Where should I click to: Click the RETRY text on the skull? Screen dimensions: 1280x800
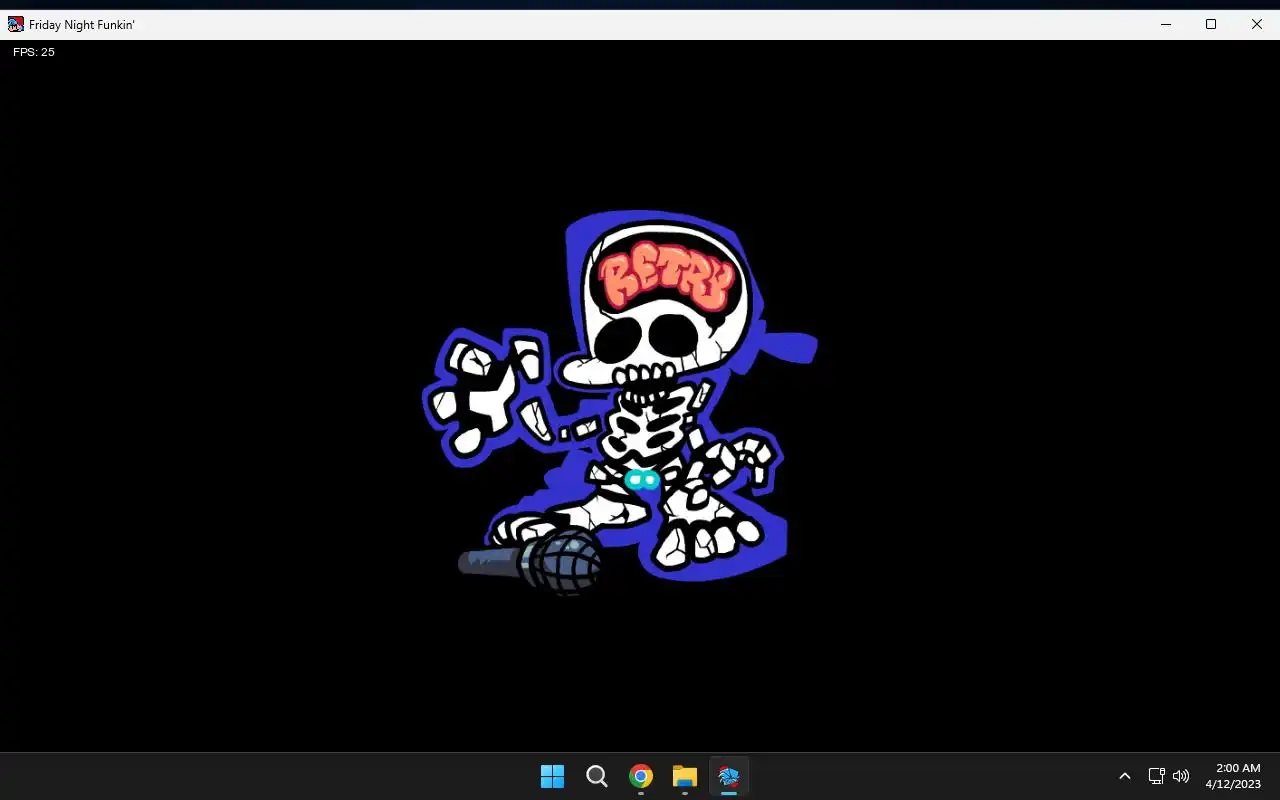click(666, 275)
